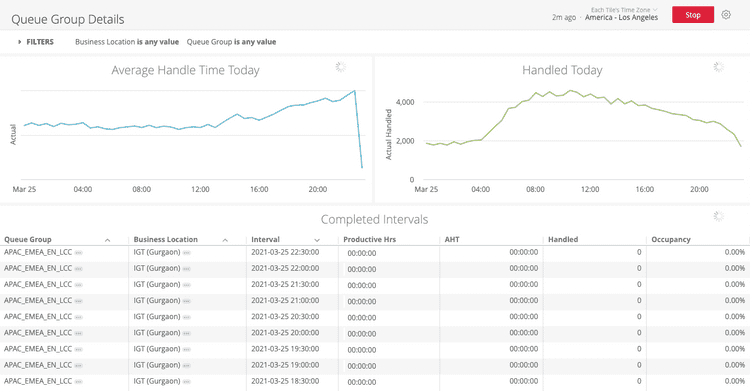Viewport: 750px width, 391px height.
Task: Click the Occupancy 0.00% cell in 22:30:00 row
Action: coord(734,252)
